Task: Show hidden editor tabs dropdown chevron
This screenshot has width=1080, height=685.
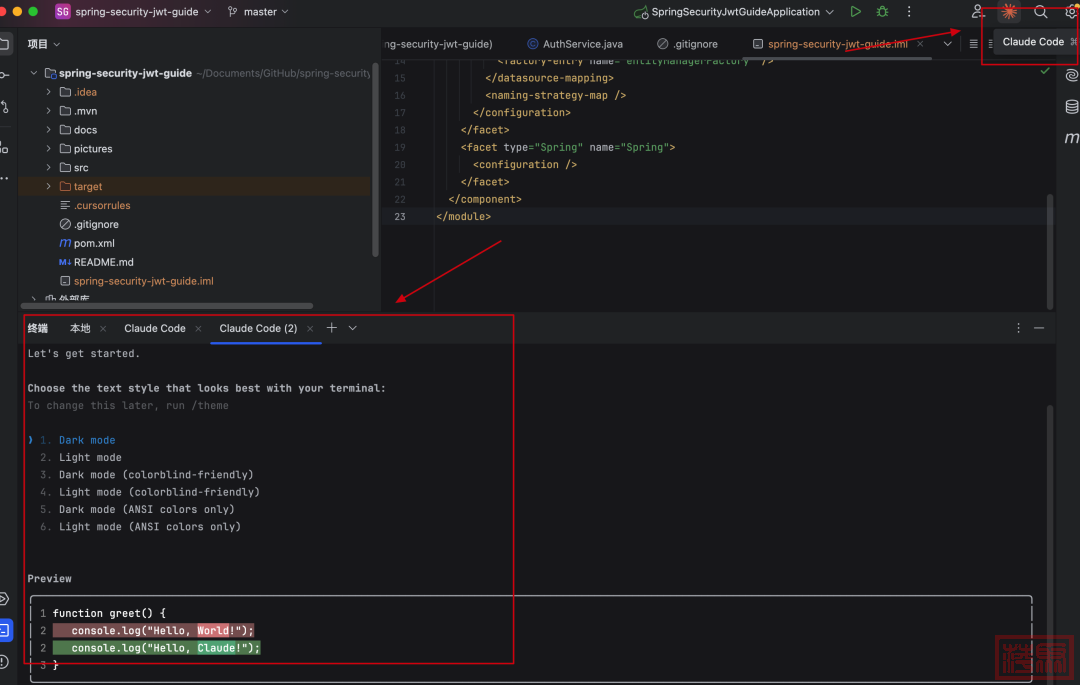Action: (947, 44)
